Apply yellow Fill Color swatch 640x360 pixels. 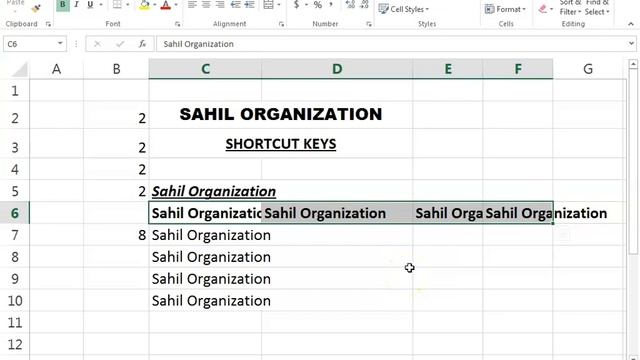[144, 5]
